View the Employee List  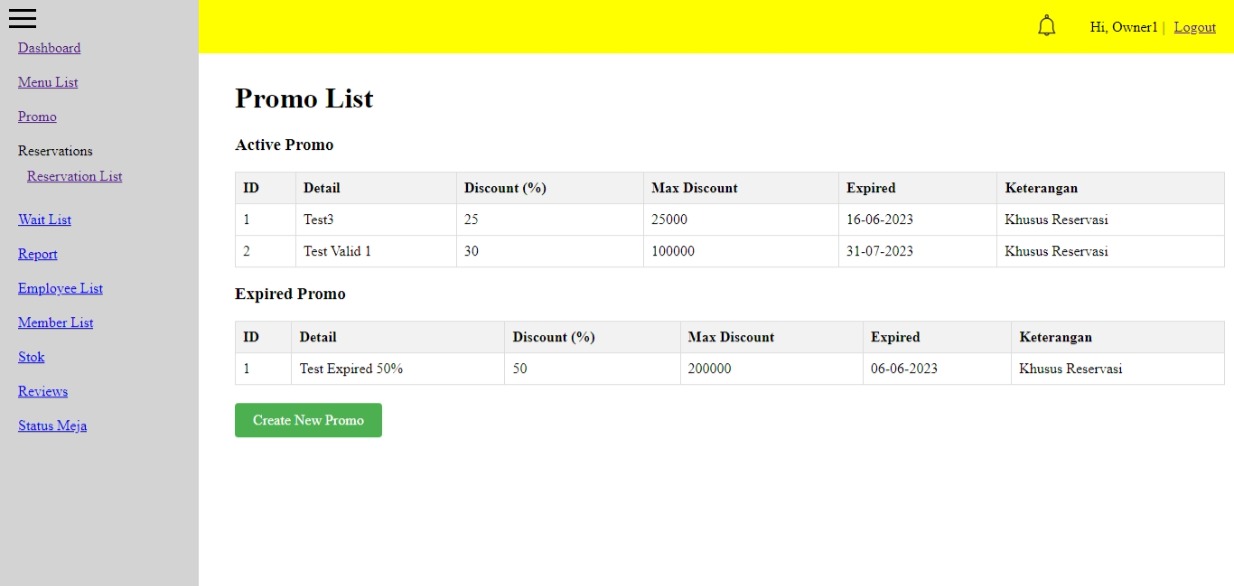pyautogui.click(x=60, y=288)
